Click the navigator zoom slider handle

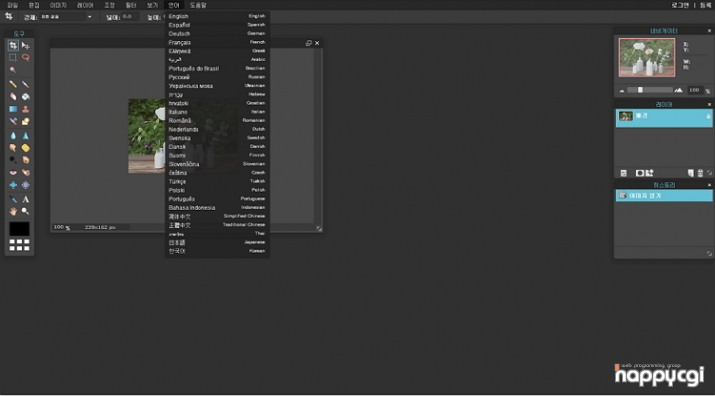coord(640,90)
